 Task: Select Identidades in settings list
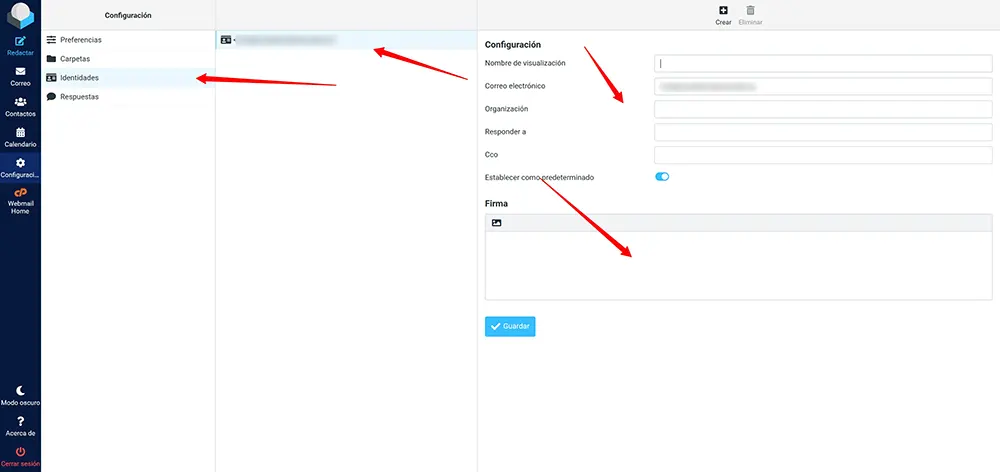(x=79, y=78)
